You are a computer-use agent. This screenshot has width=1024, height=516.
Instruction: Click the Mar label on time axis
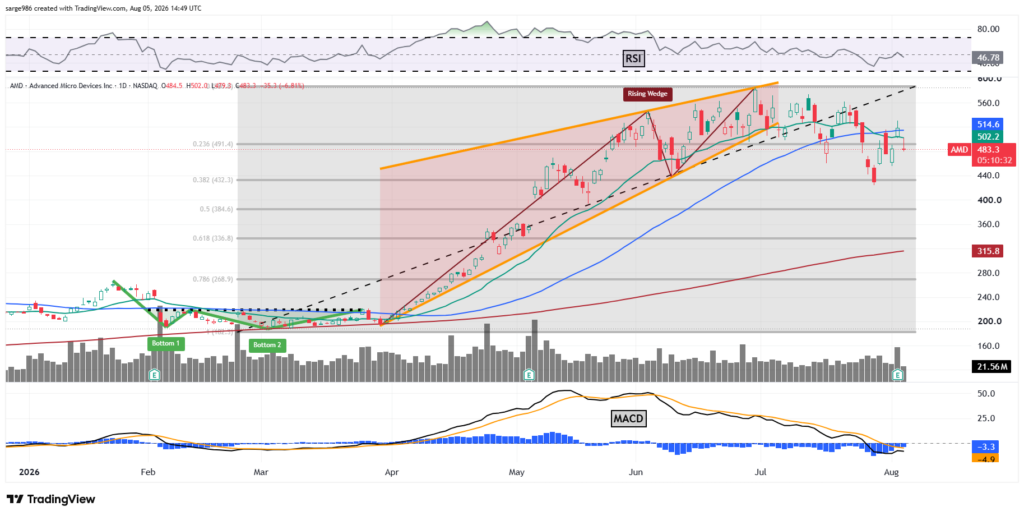click(261, 472)
